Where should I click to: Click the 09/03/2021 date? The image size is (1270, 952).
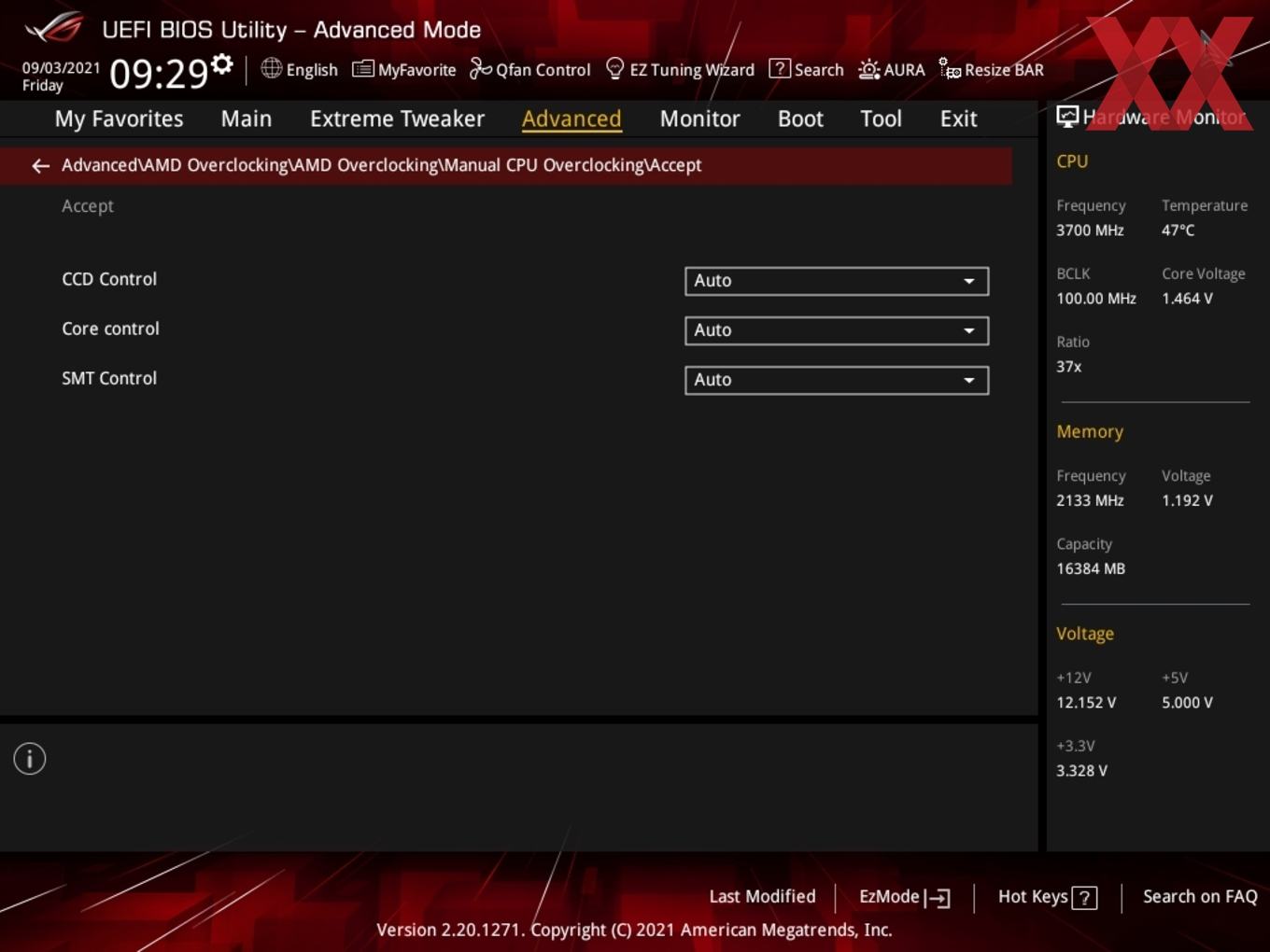(x=61, y=68)
